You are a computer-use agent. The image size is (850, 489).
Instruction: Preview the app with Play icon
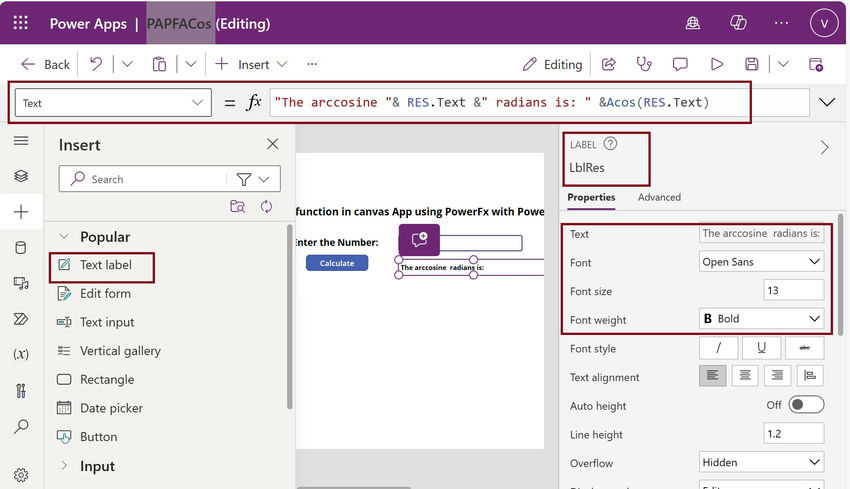(717, 64)
